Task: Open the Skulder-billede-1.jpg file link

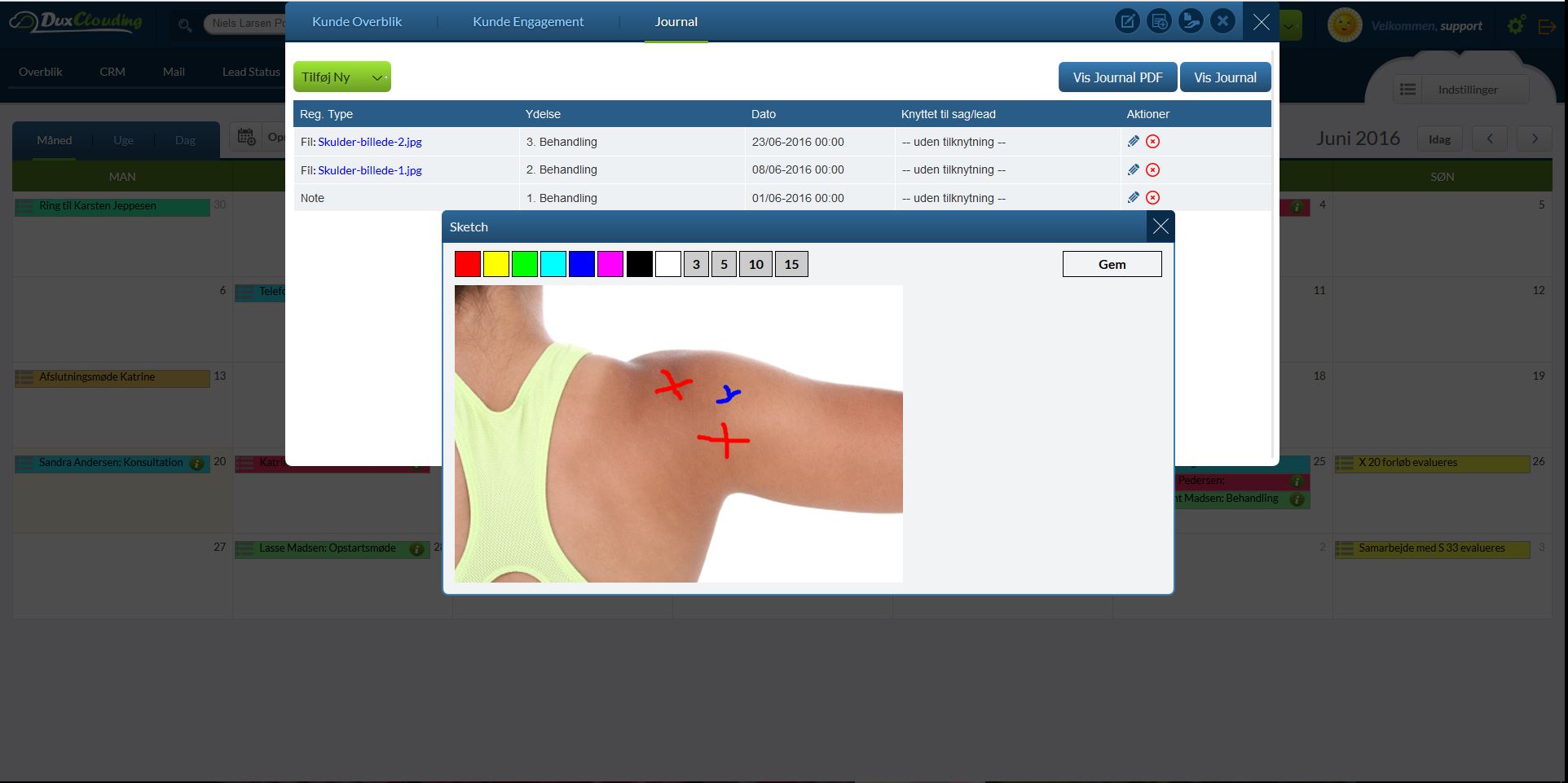Action: coord(370,170)
